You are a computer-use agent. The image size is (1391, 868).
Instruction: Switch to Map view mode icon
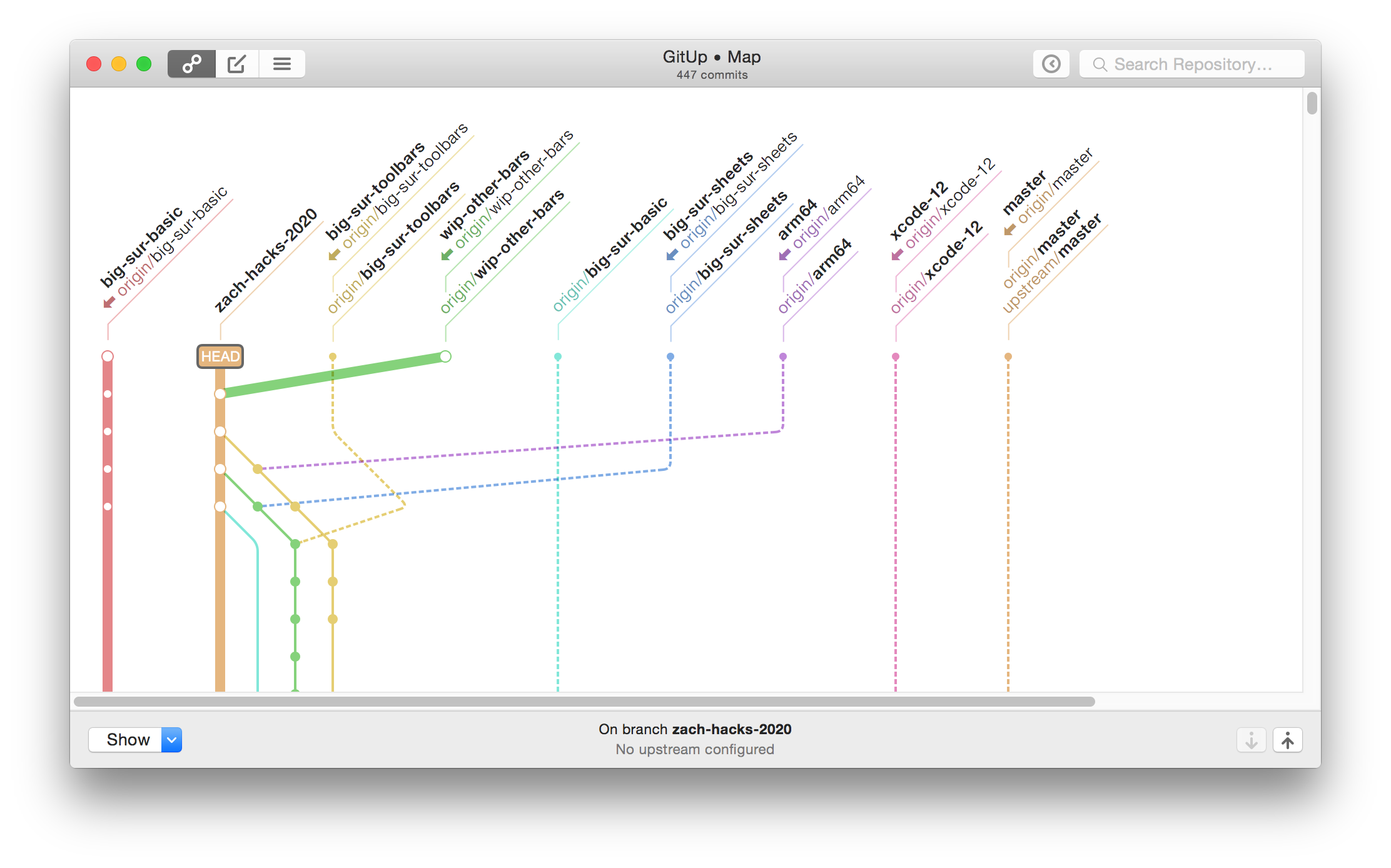[x=191, y=64]
